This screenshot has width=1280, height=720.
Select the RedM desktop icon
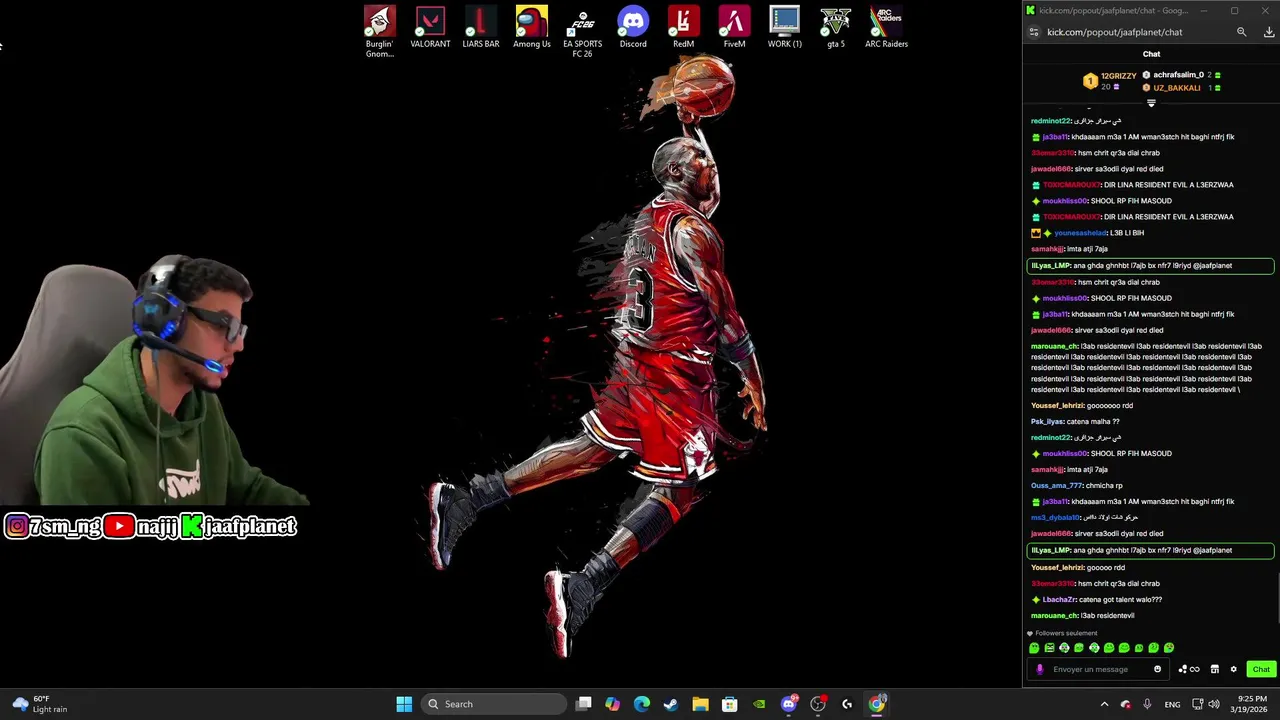point(684,28)
